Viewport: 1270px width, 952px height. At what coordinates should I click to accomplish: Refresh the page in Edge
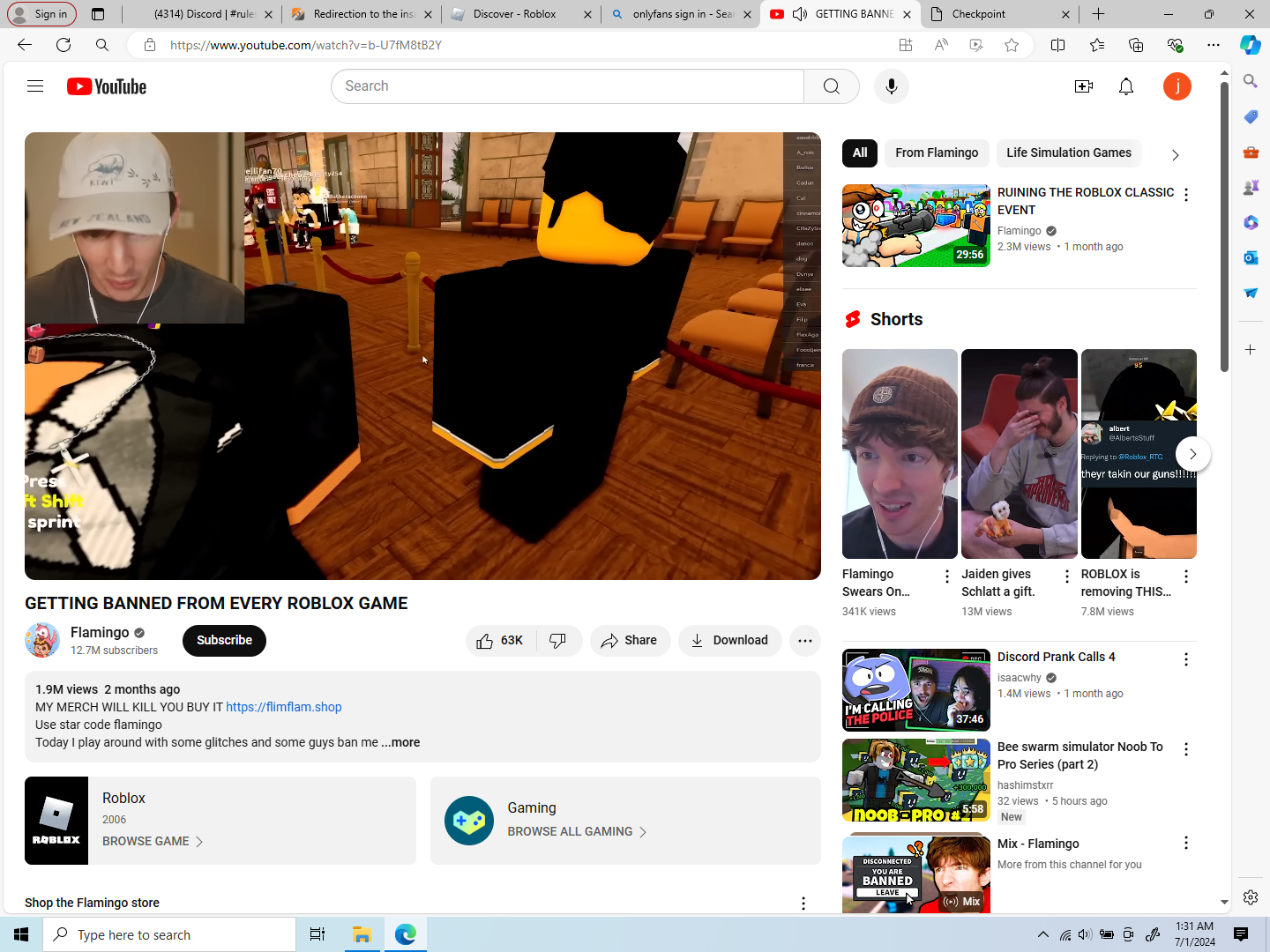click(x=63, y=45)
